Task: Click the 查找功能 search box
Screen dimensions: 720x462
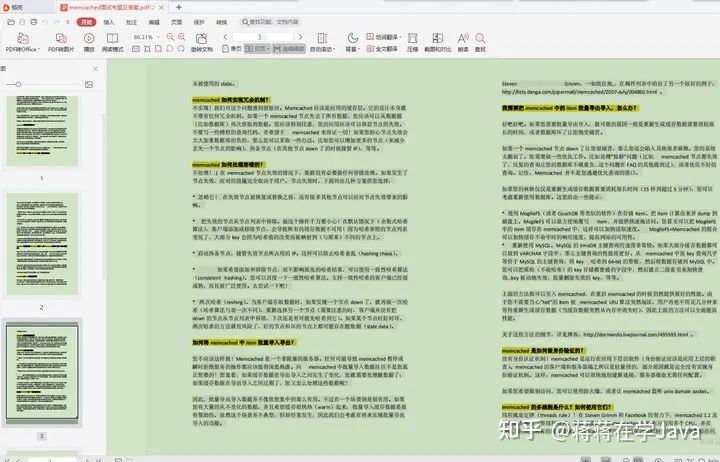Action: (x=271, y=22)
